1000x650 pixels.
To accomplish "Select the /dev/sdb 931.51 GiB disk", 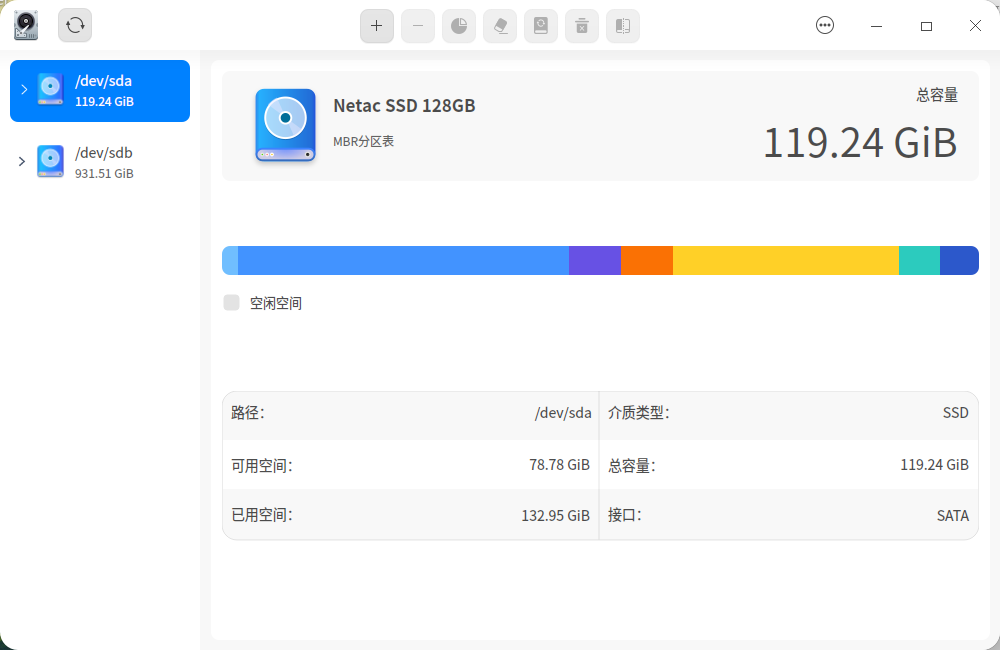I will 100,162.
